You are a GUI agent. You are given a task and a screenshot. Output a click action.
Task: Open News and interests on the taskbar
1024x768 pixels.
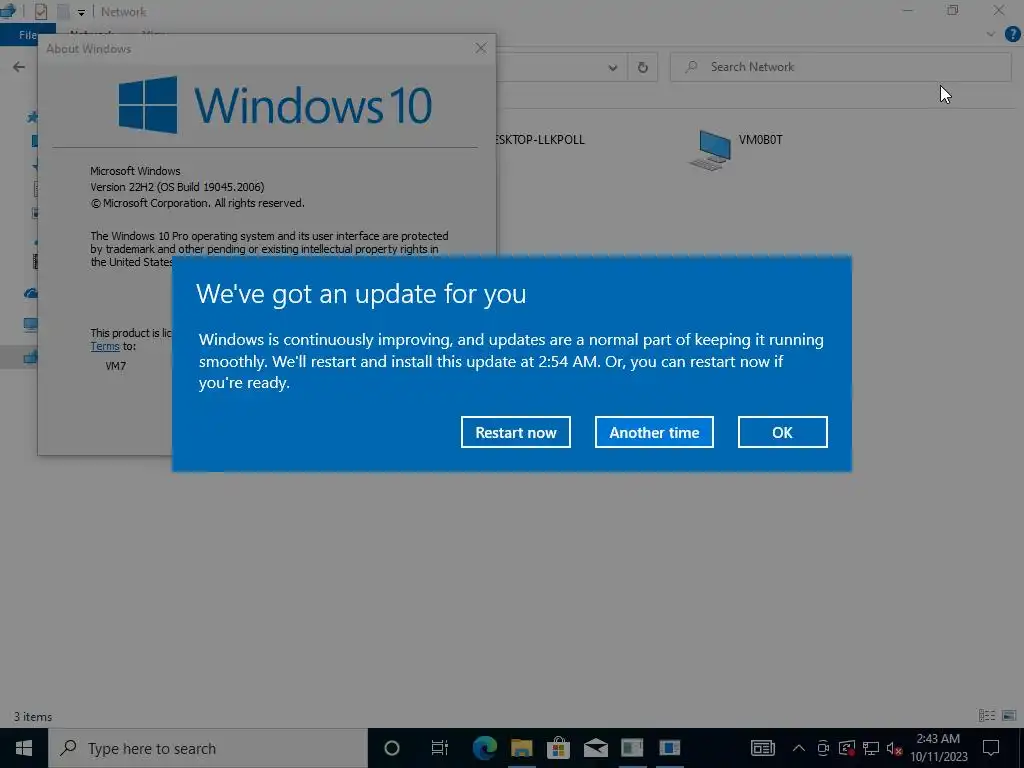click(762, 748)
